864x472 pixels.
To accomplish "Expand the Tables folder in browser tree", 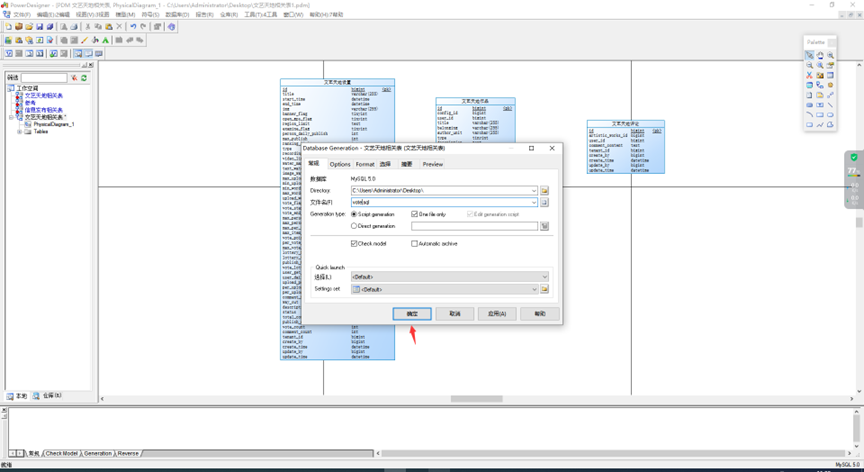I will coord(19,132).
